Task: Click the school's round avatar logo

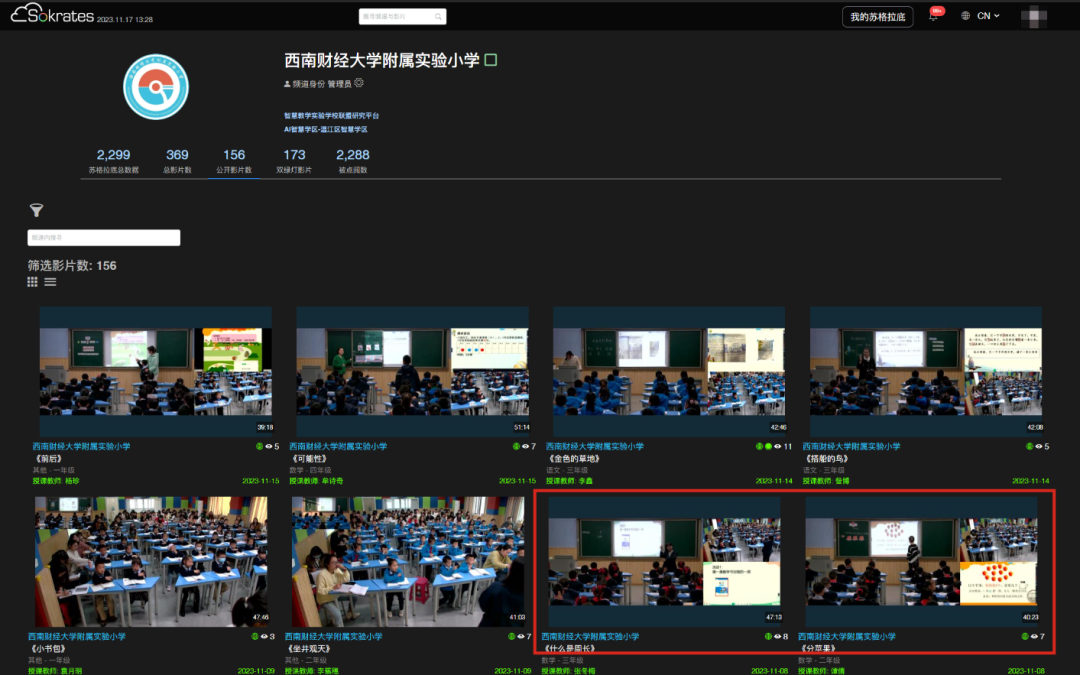Action: point(156,87)
